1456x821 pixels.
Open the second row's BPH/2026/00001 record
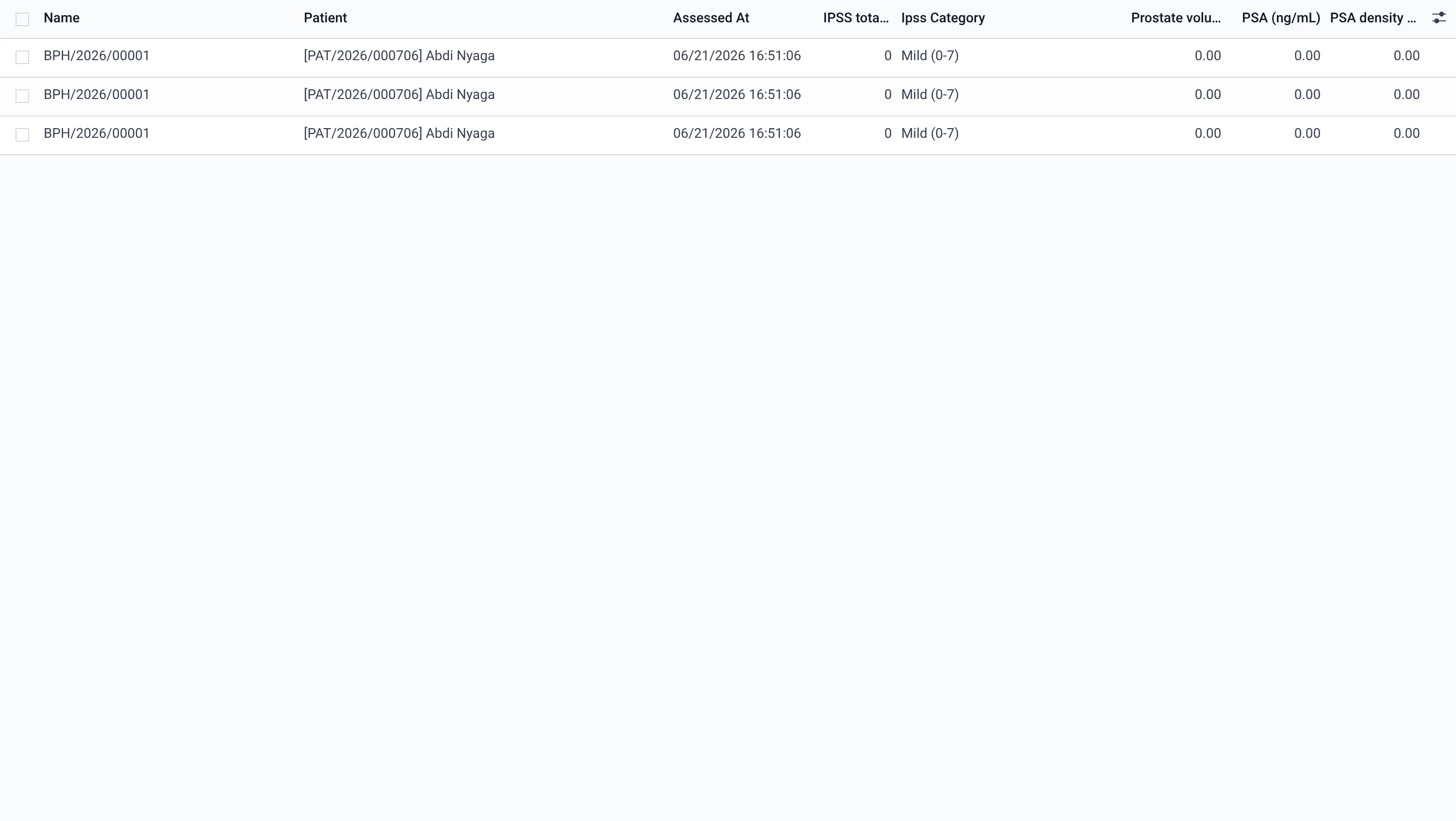(x=97, y=94)
